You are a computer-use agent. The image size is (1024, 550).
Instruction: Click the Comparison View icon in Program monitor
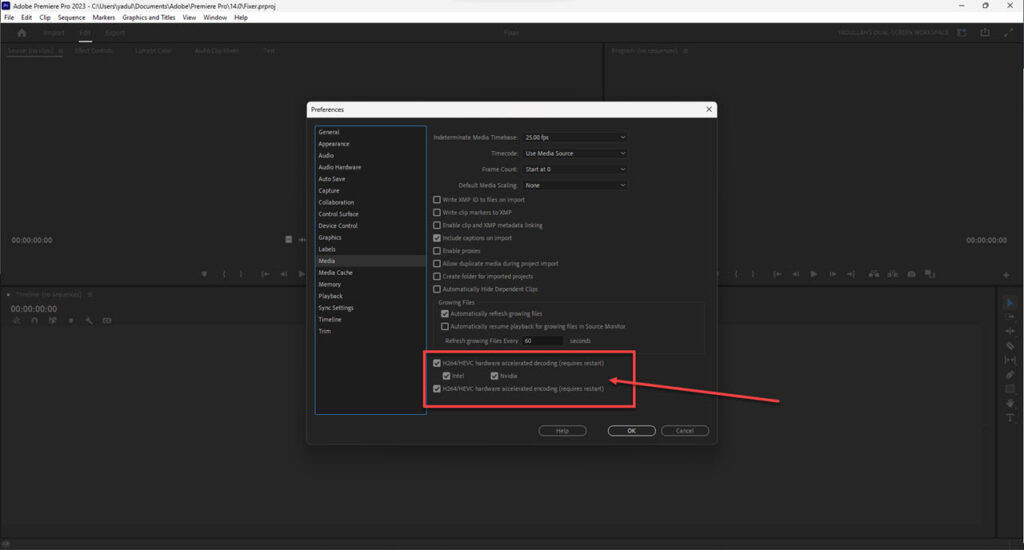tap(930, 274)
